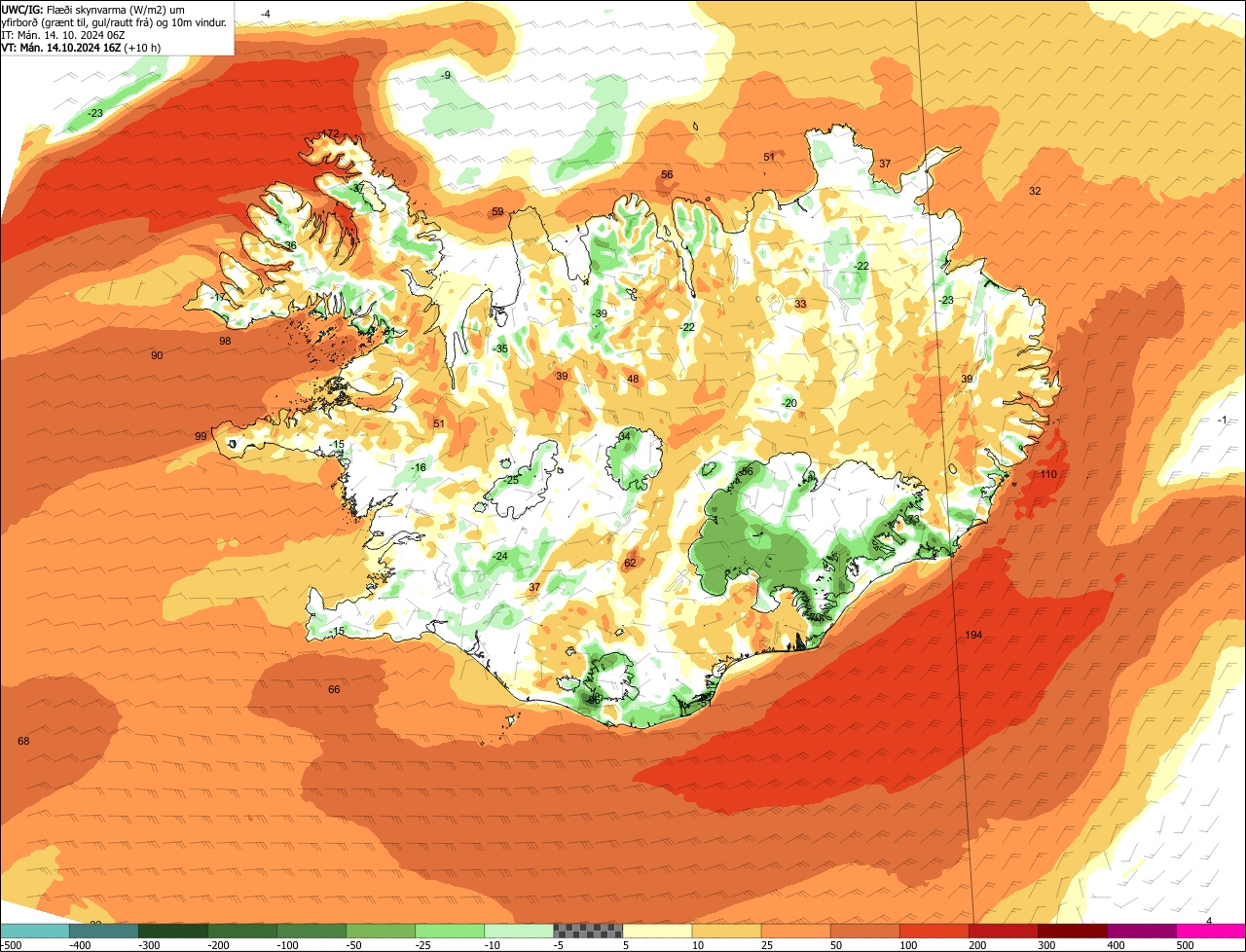Click the -9 value in the northern green patch
1246x952 pixels.
[445, 75]
